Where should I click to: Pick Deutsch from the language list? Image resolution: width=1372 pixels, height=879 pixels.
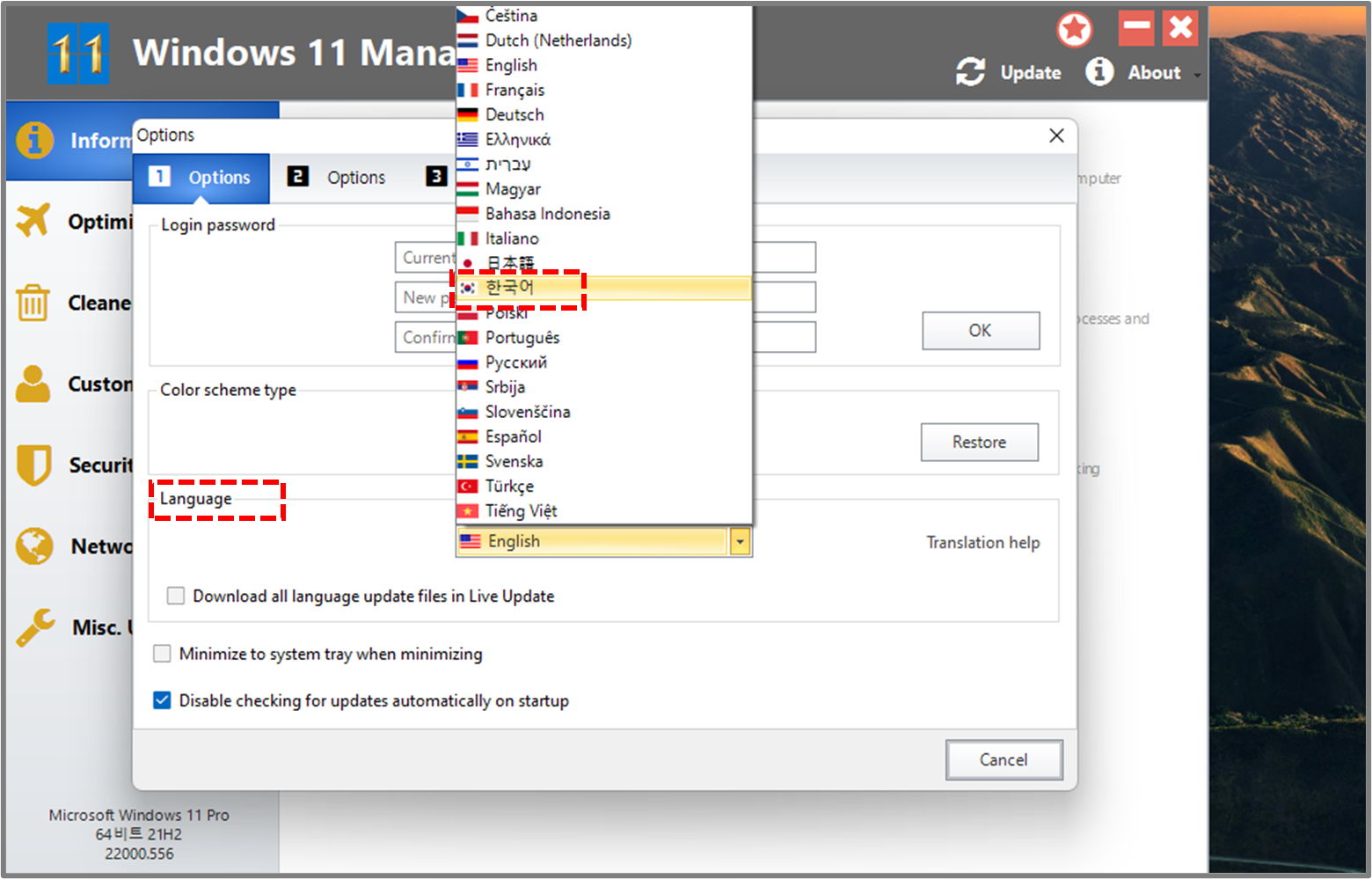603,114
